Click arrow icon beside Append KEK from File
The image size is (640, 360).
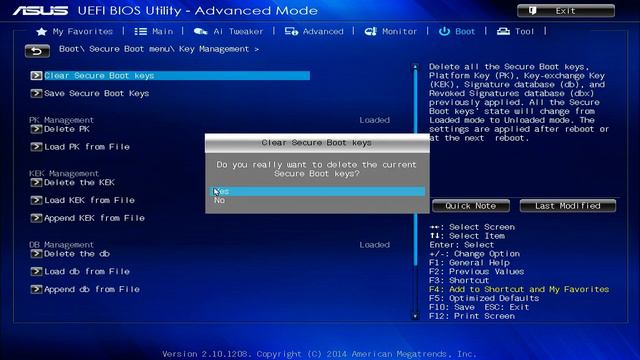tap(36, 218)
